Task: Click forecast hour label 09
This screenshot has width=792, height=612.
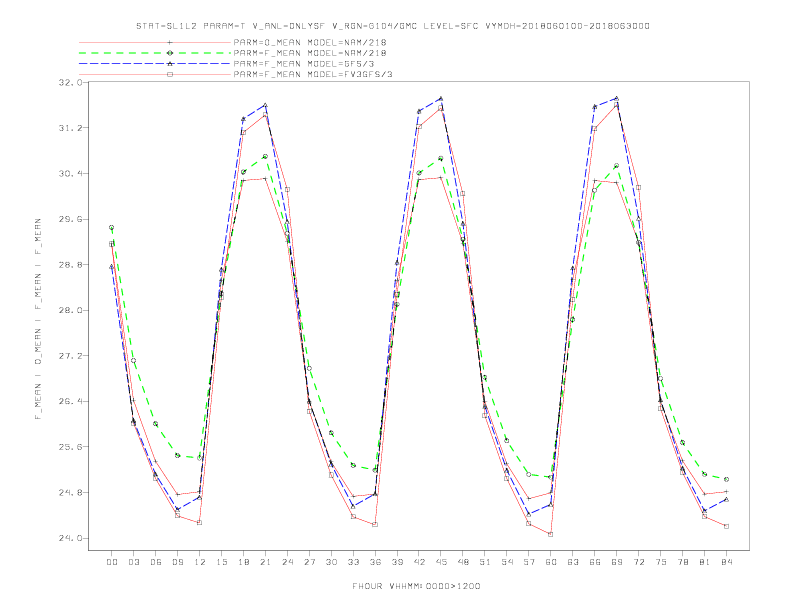Action: [x=177, y=562]
